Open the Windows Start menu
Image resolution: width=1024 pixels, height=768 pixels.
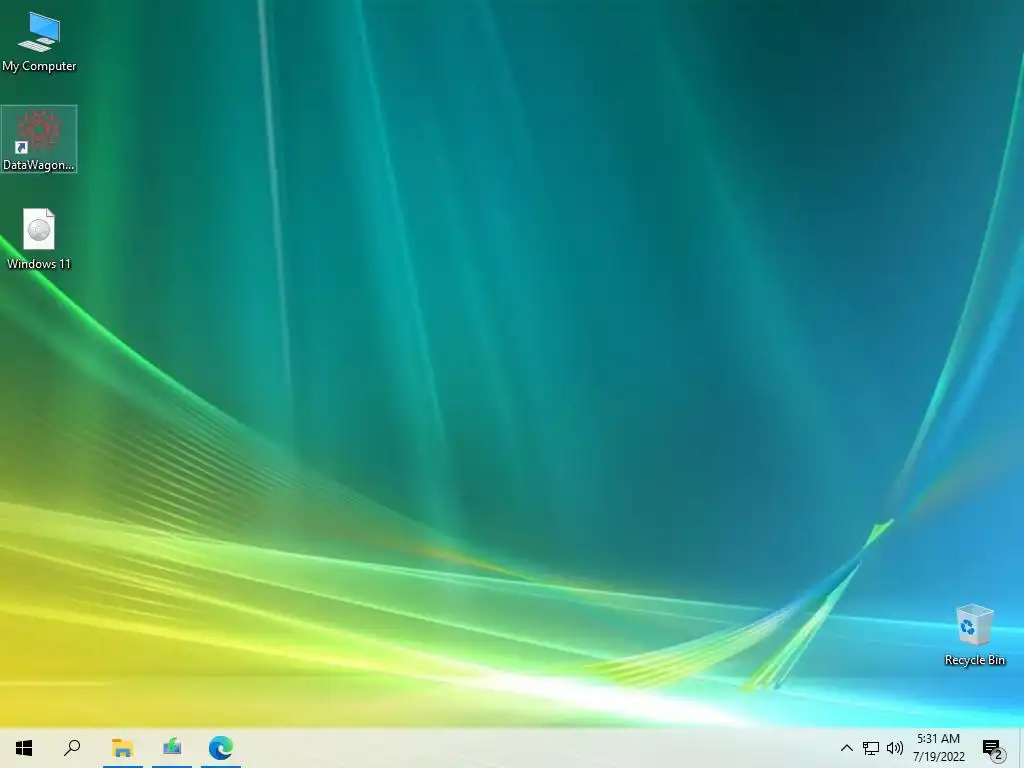(24, 748)
